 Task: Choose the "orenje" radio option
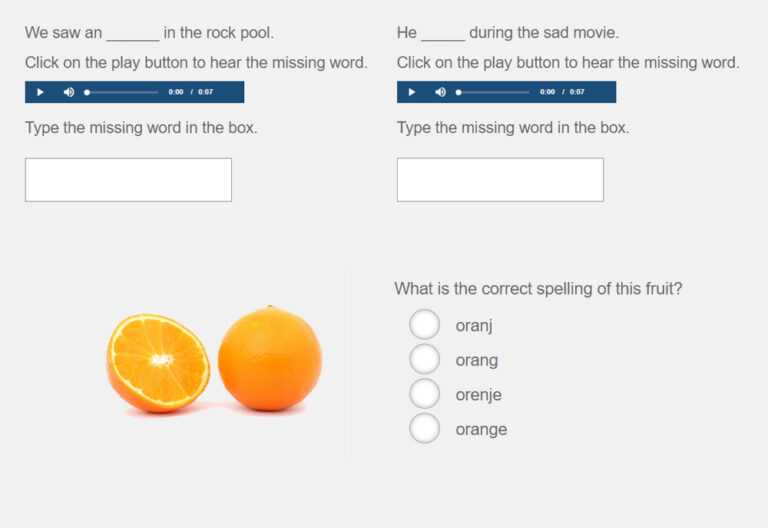[425, 394]
